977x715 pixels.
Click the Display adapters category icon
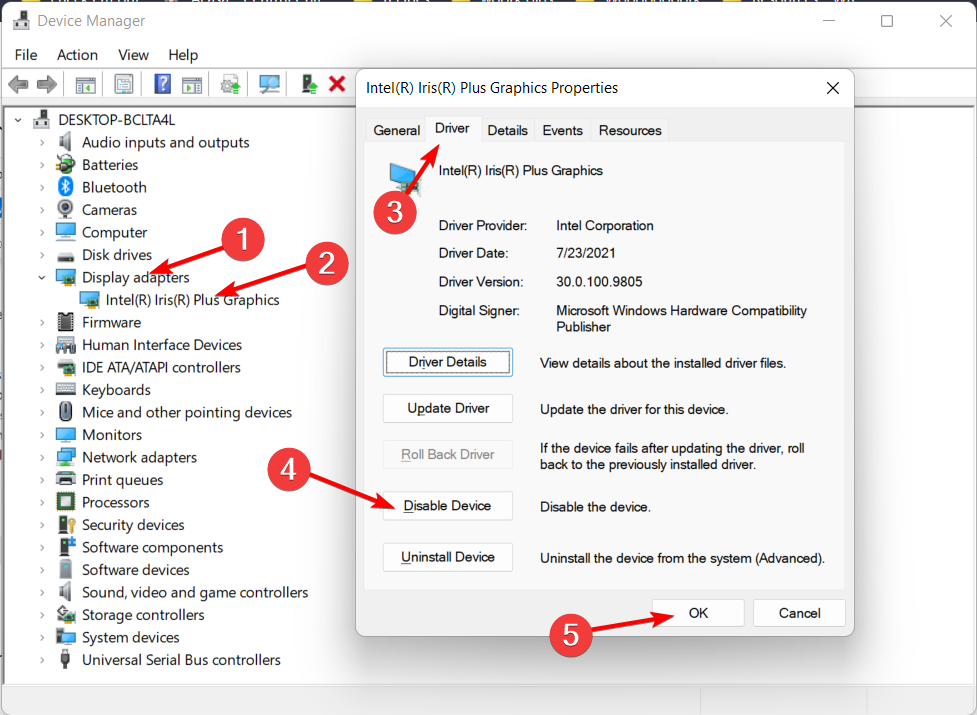click(x=65, y=277)
